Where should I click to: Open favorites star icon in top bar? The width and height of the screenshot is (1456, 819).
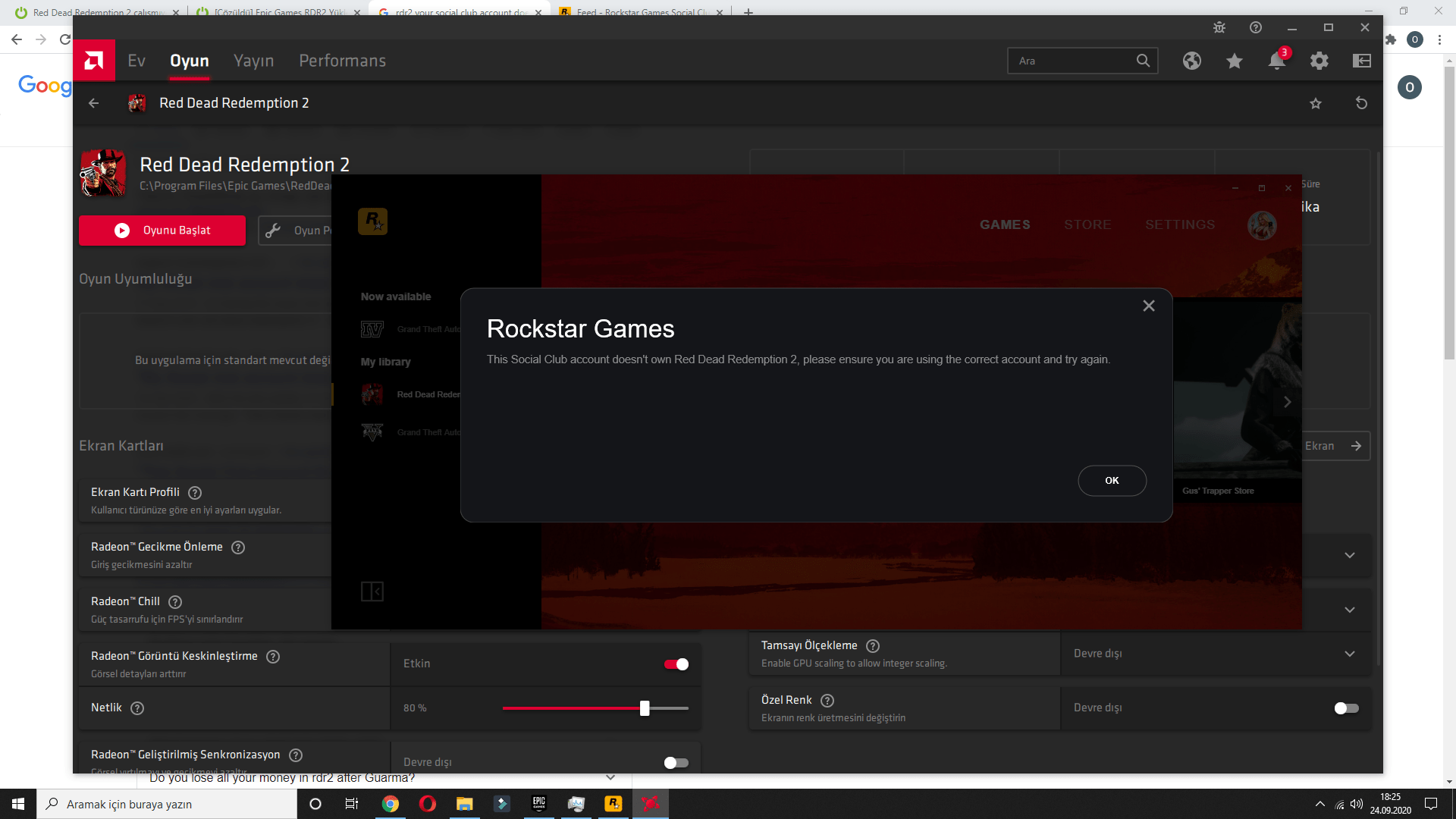[1235, 61]
